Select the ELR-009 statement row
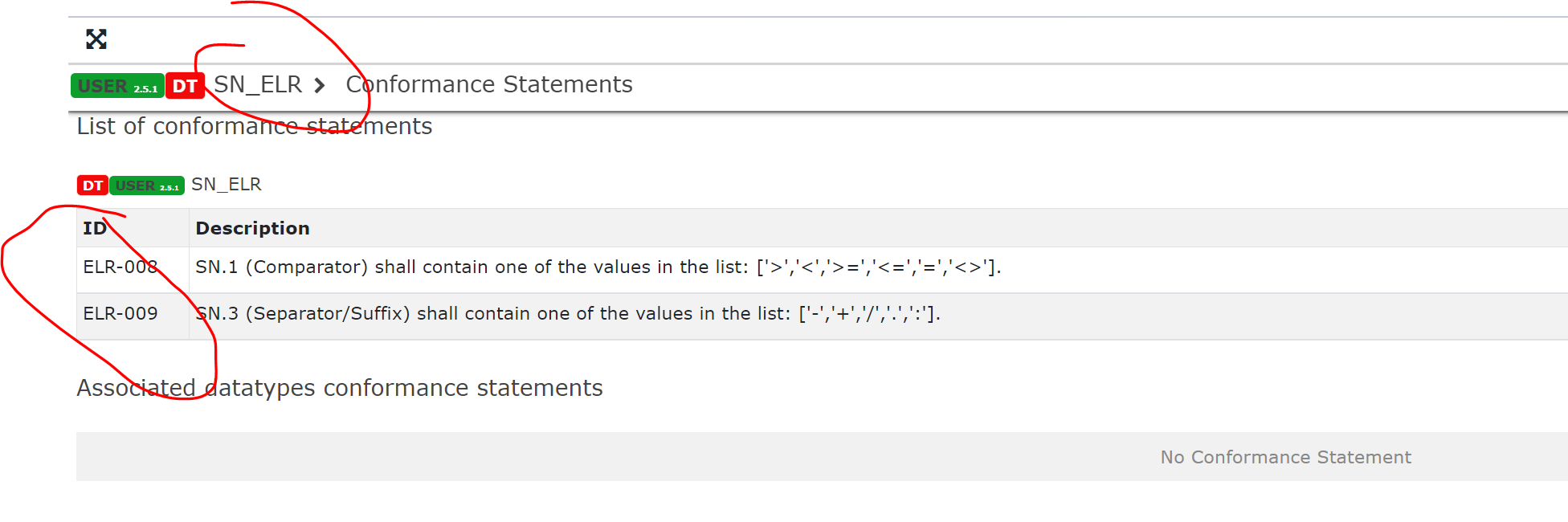The image size is (1568, 522). click(120, 314)
